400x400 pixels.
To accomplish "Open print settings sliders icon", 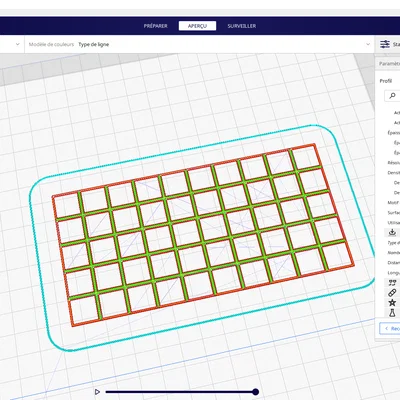I will pyautogui.click(x=385, y=44).
